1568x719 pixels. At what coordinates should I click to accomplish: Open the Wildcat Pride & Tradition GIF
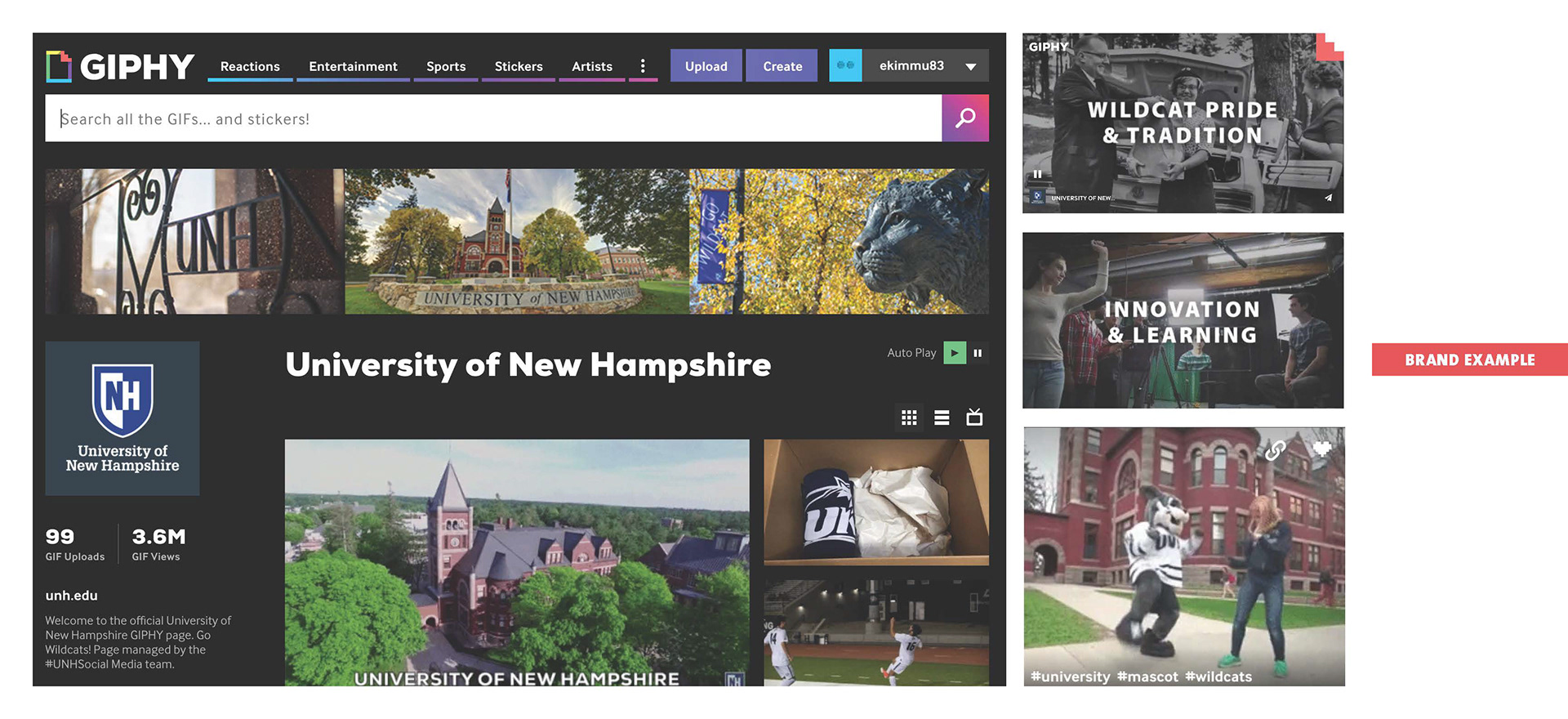point(1183,123)
